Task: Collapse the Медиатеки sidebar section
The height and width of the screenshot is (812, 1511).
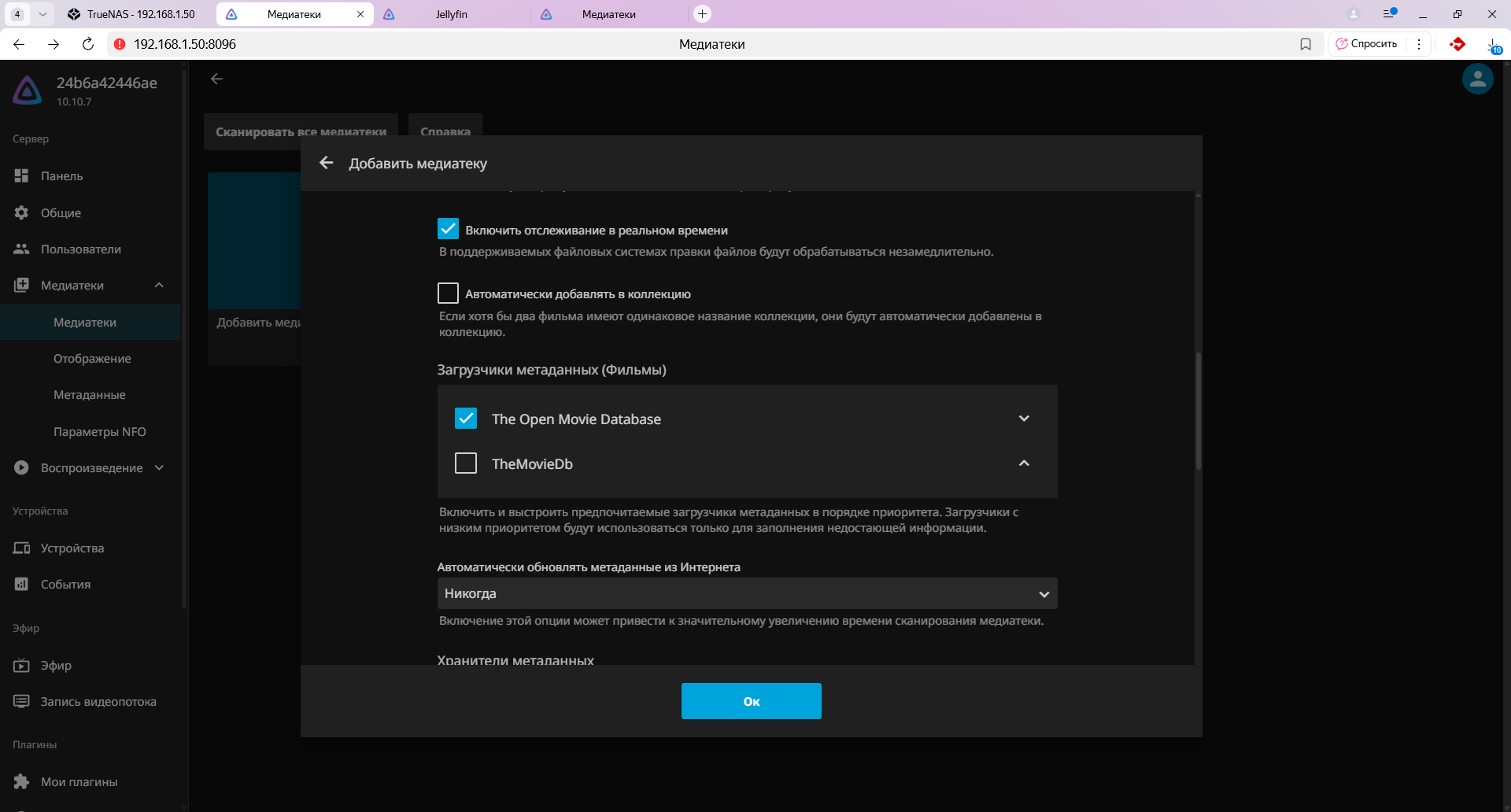Action: (159, 286)
